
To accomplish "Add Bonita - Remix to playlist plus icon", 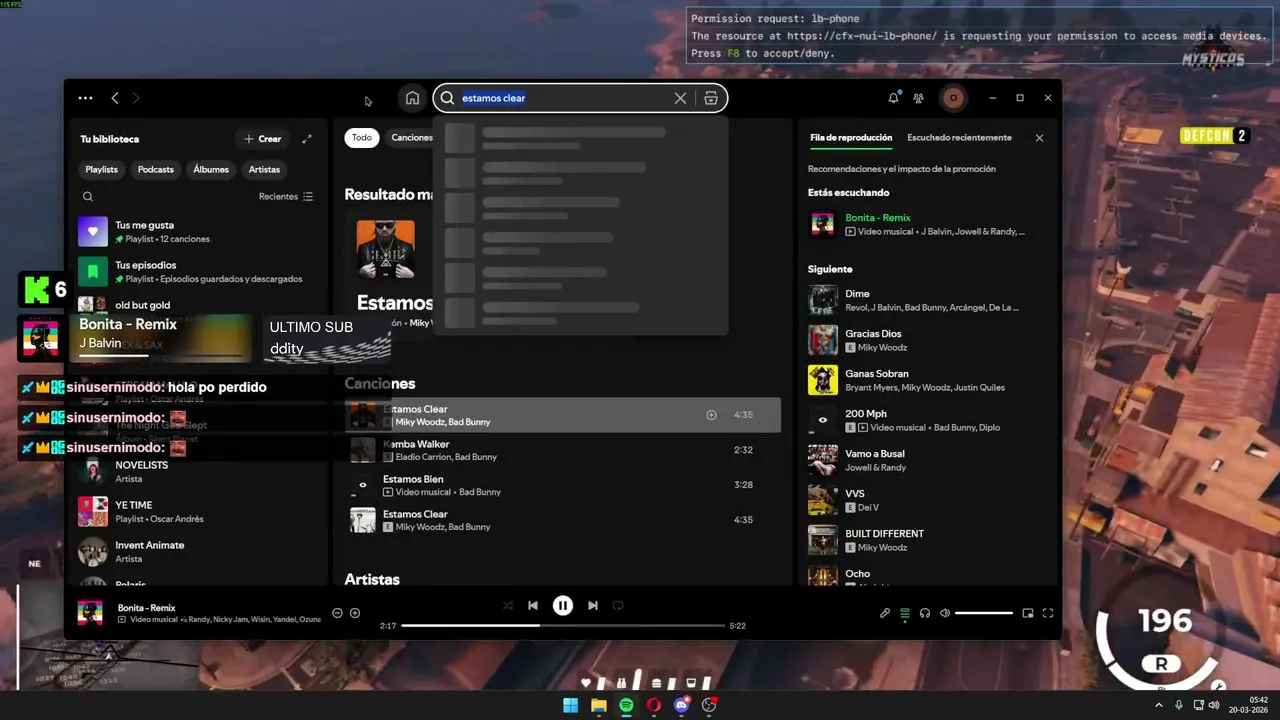I will tap(355, 613).
